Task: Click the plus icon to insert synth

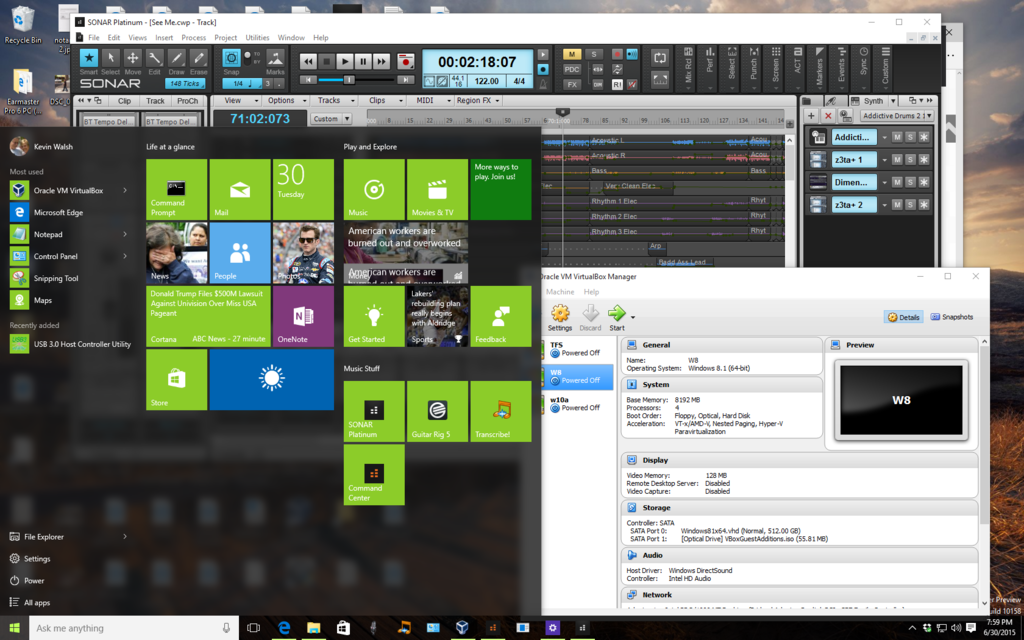Action: pos(811,116)
